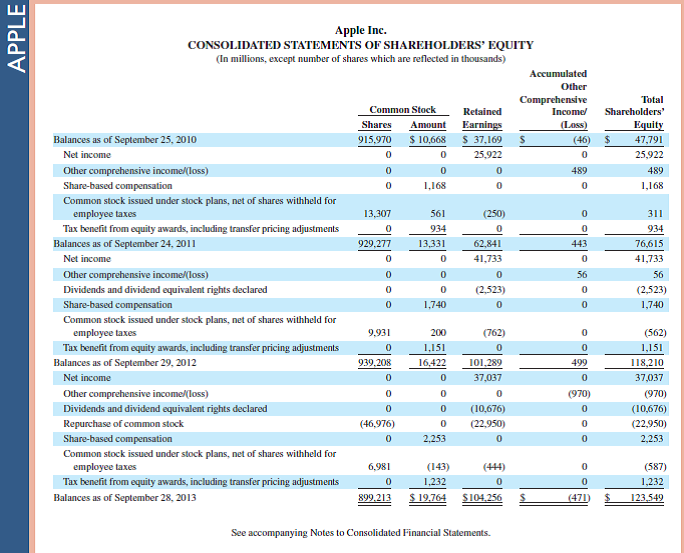The width and height of the screenshot is (684, 553).
Task: Click total equity value (587)
Action: click(655, 467)
